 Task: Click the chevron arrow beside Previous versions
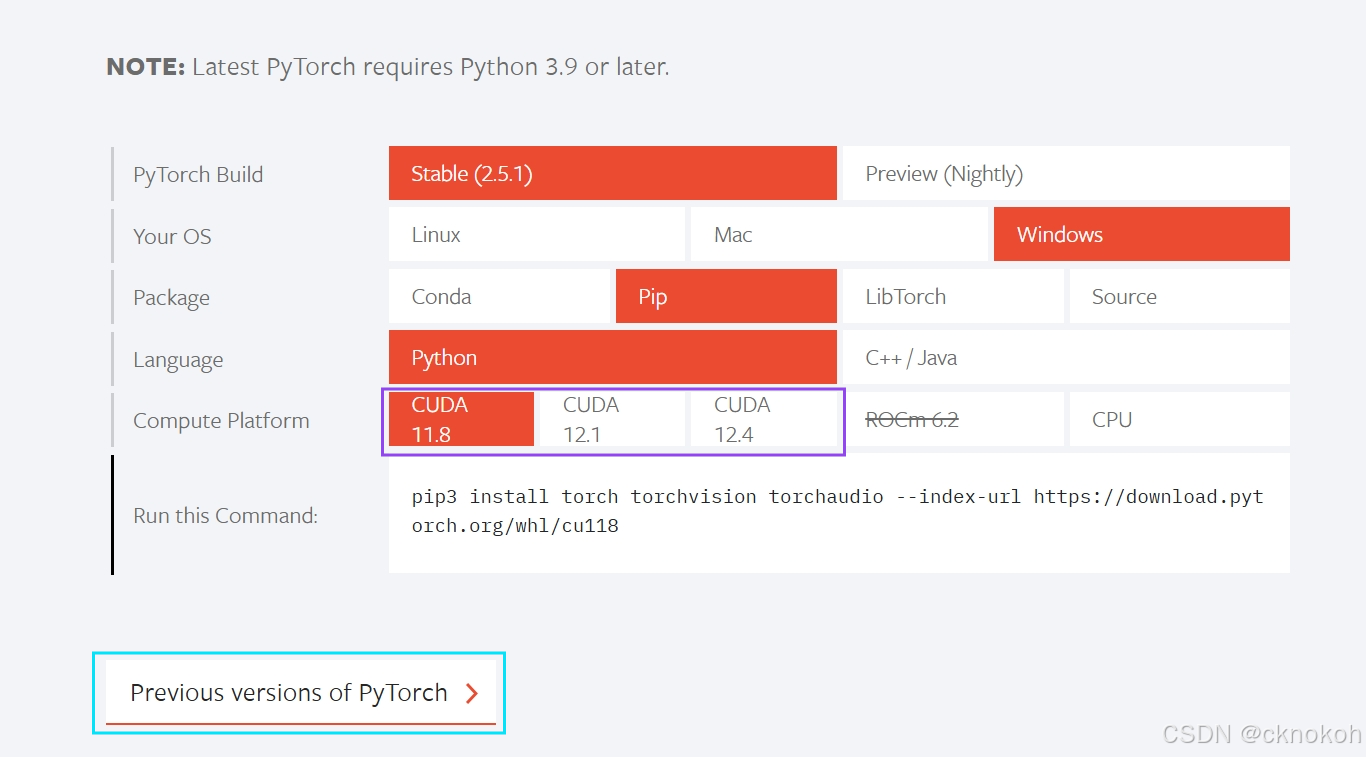pyautogui.click(x=472, y=694)
